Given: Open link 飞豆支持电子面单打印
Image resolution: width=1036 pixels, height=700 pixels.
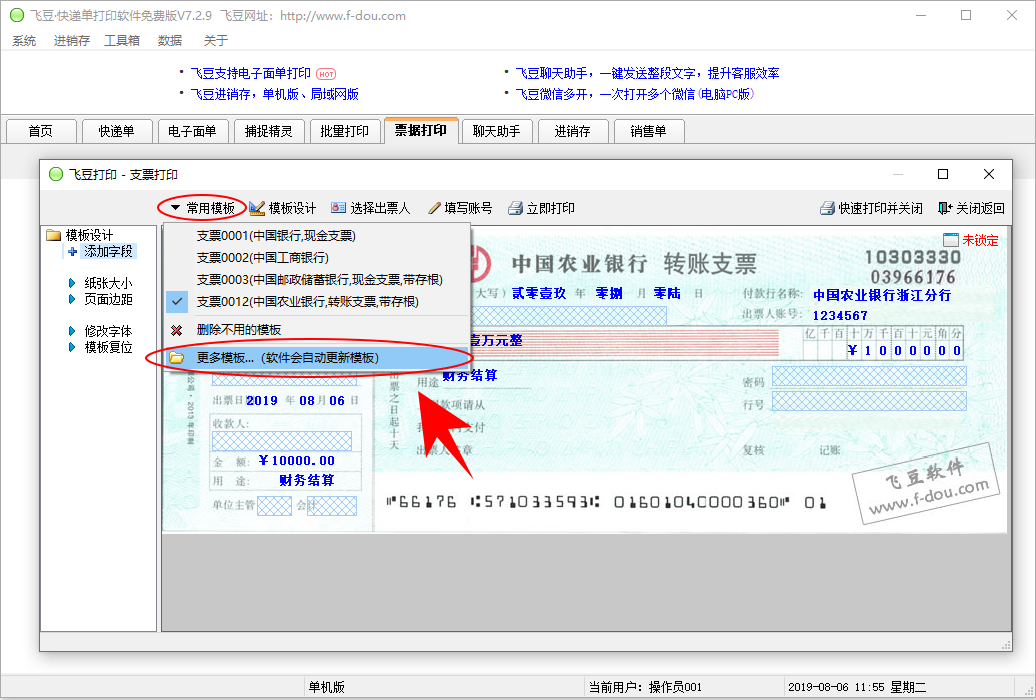Looking at the screenshot, I should pos(250,73).
